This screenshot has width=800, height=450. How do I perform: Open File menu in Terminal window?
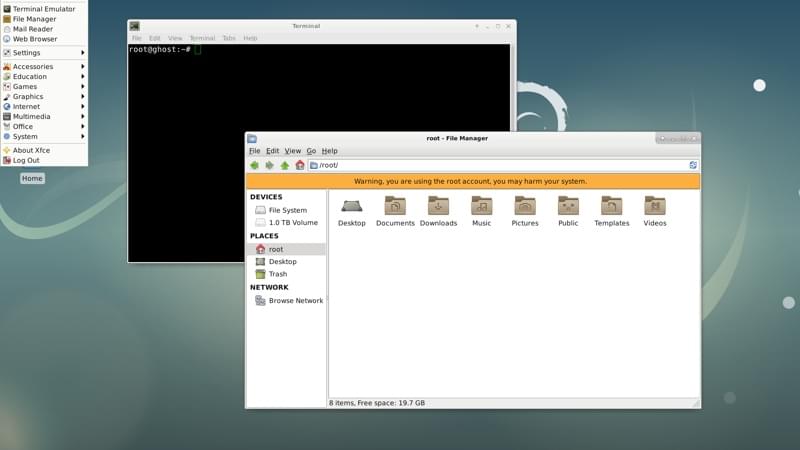click(137, 38)
